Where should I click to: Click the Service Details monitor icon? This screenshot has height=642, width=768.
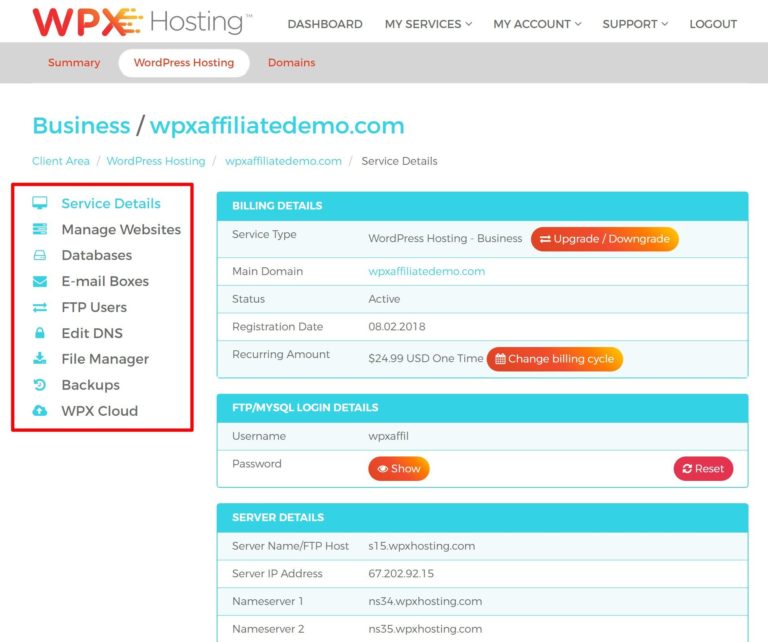(40, 203)
